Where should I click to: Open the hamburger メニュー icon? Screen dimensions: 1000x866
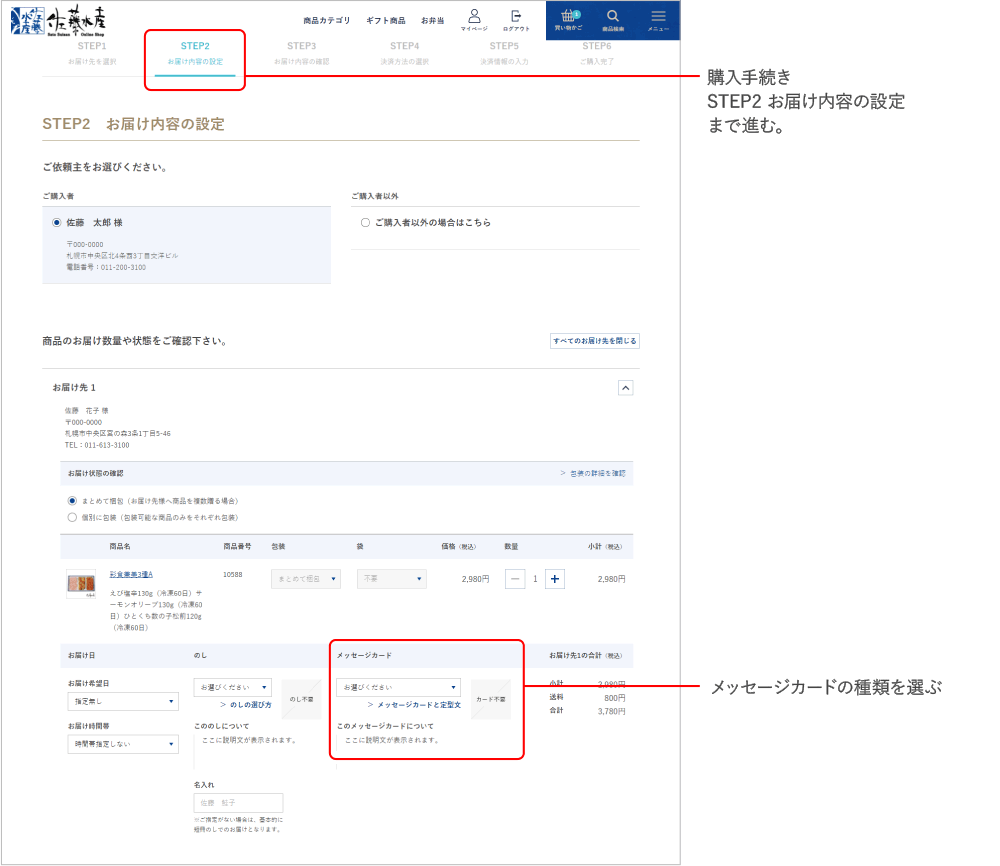[658, 20]
